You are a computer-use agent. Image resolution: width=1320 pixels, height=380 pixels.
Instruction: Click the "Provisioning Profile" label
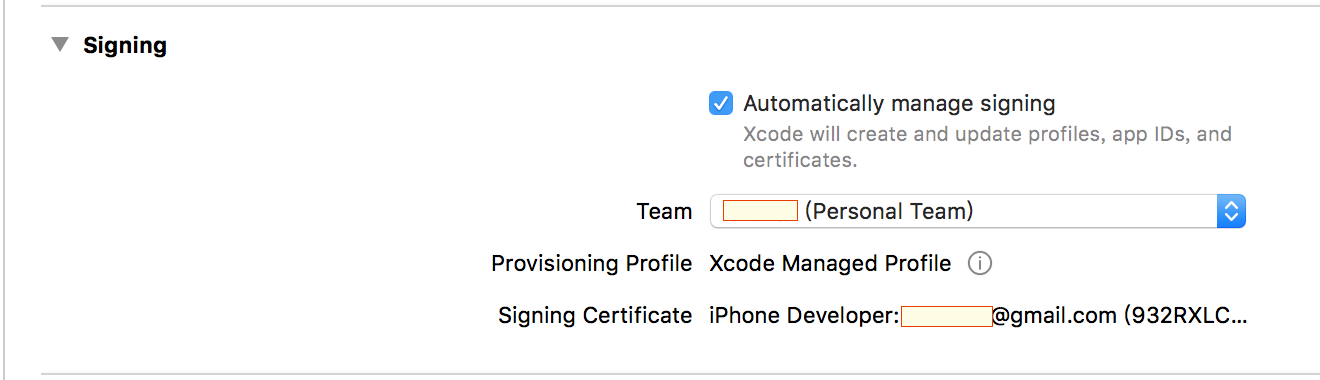pyautogui.click(x=591, y=264)
